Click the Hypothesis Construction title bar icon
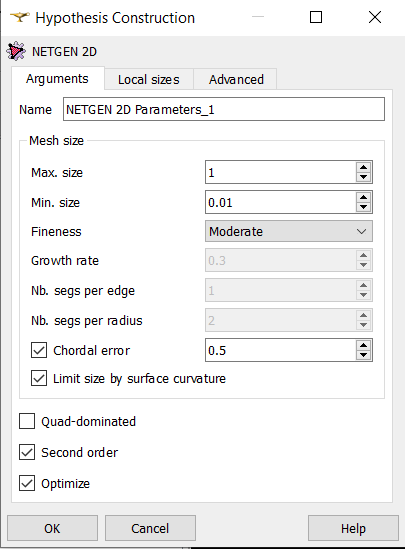 (x=19, y=17)
